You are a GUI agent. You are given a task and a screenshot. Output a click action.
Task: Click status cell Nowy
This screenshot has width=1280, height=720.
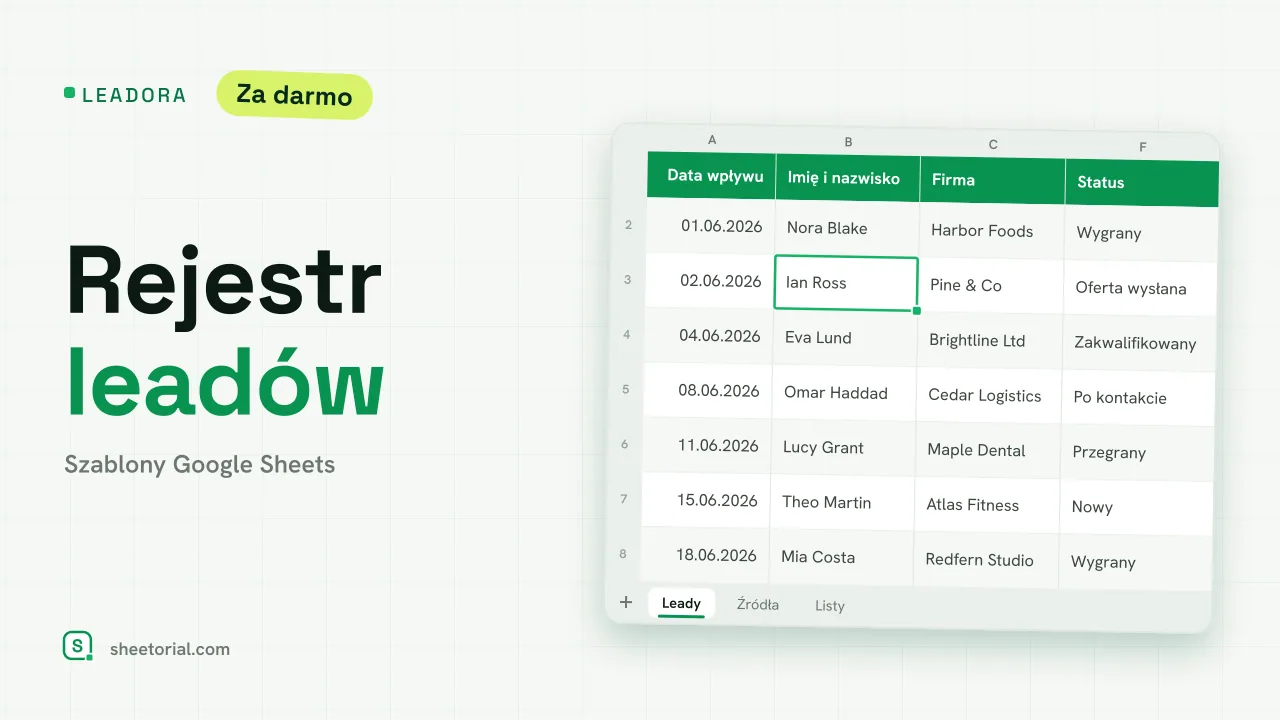(1136, 508)
